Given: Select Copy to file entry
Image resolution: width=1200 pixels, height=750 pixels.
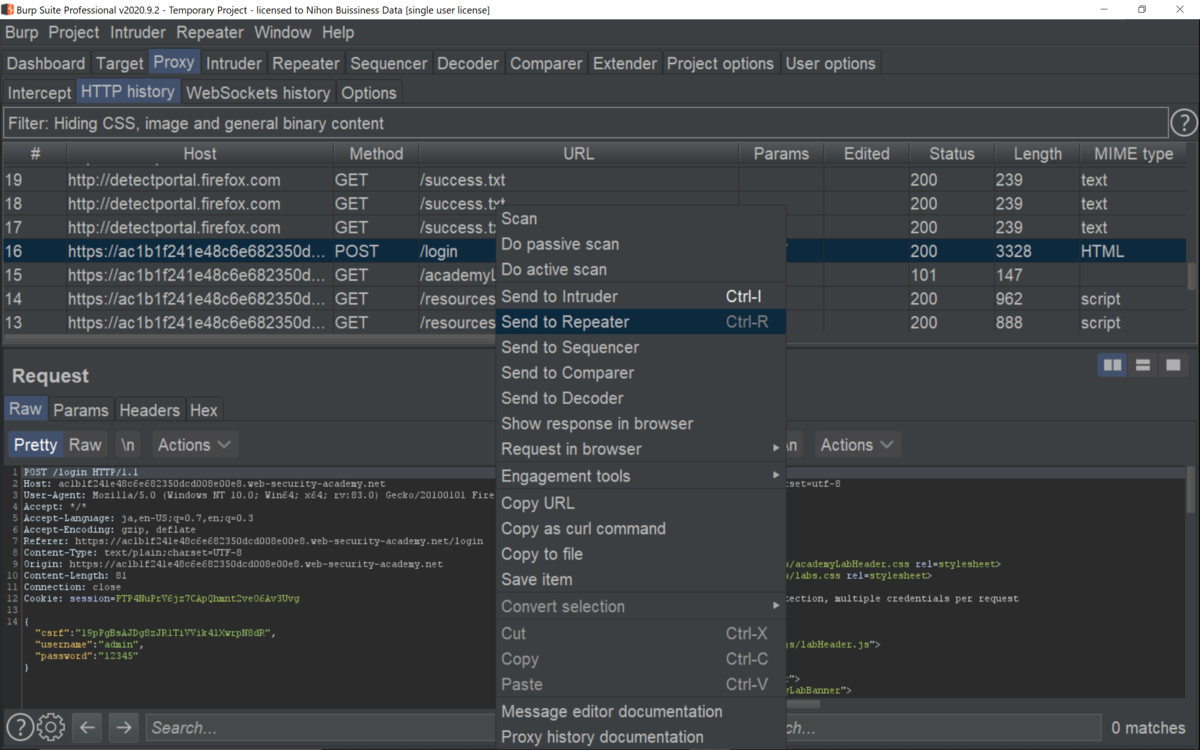Looking at the screenshot, I should [641, 554].
